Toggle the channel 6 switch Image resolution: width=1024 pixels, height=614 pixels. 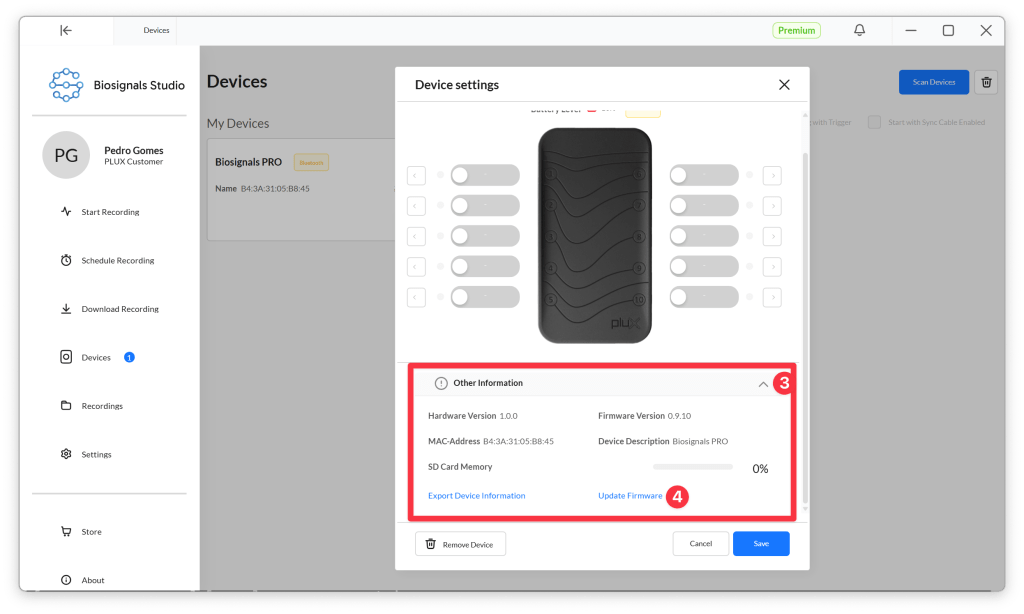(704, 175)
